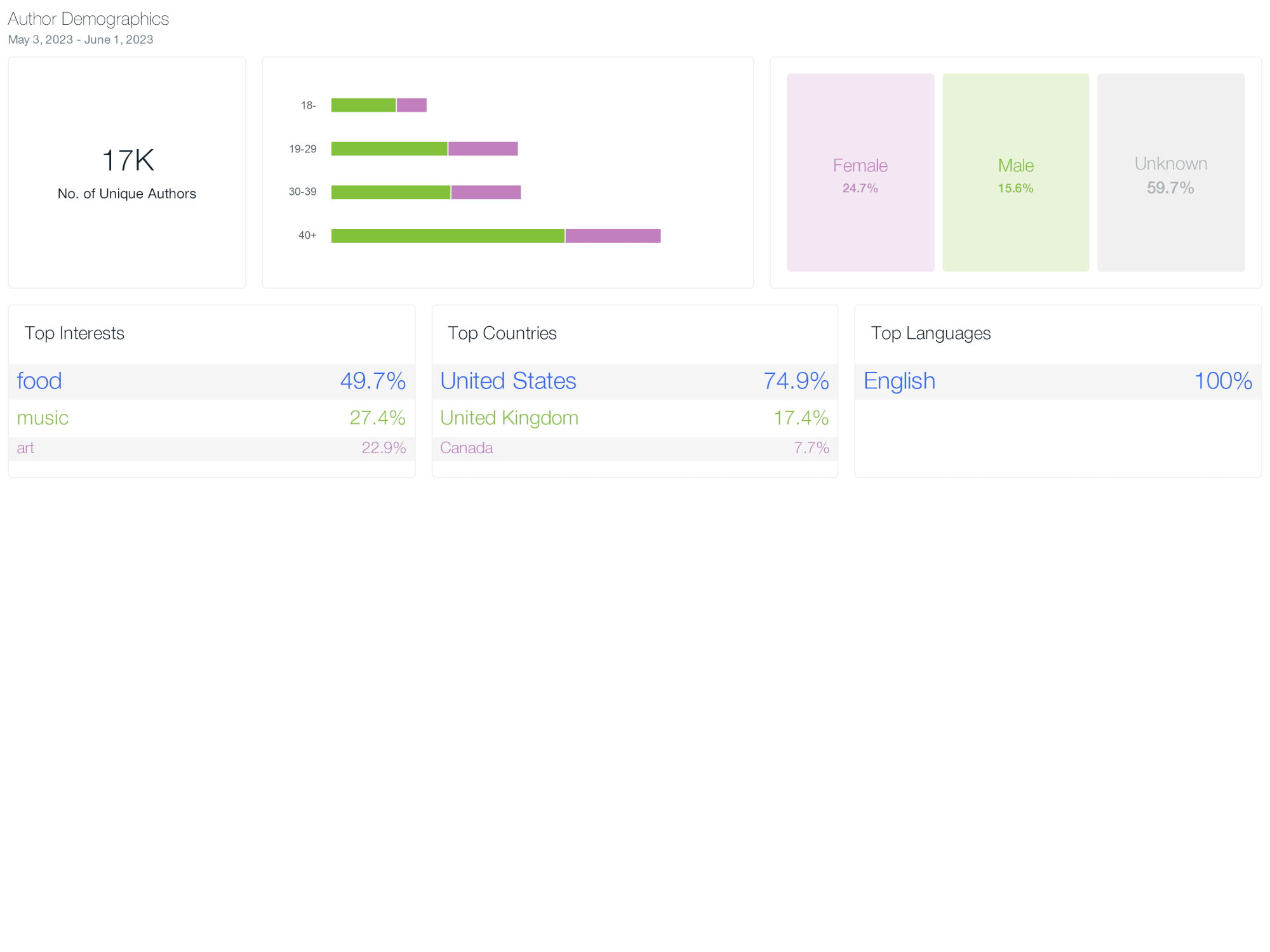1270x952 pixels.
Task: Select the food interest row
Action: (211, 381)
